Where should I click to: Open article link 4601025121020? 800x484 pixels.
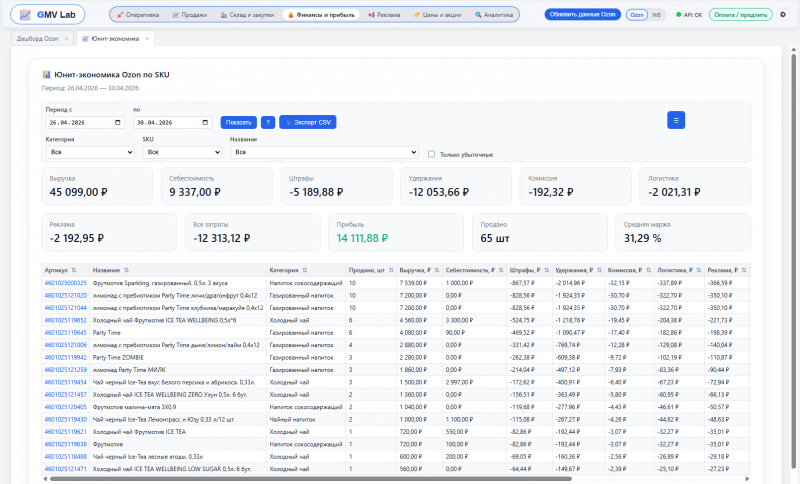[x=65, y=295]
